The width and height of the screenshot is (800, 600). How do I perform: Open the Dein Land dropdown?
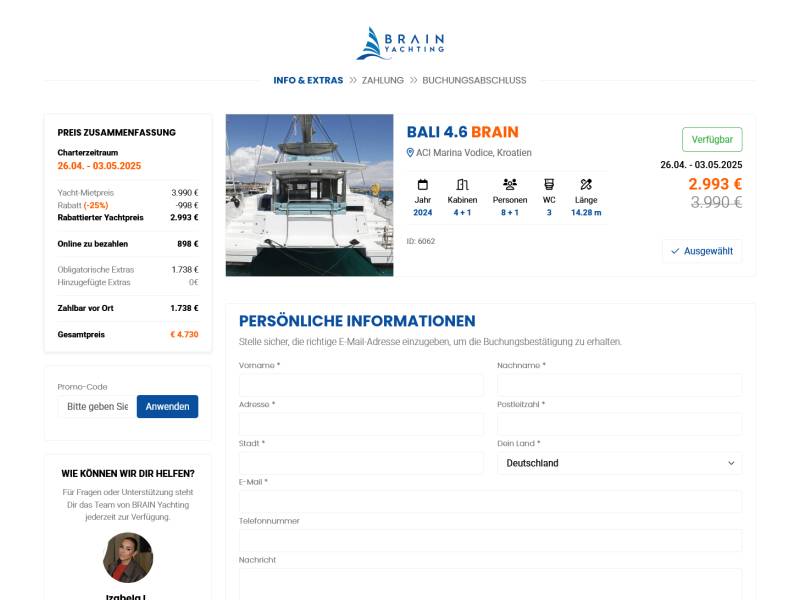pos(619,463)
